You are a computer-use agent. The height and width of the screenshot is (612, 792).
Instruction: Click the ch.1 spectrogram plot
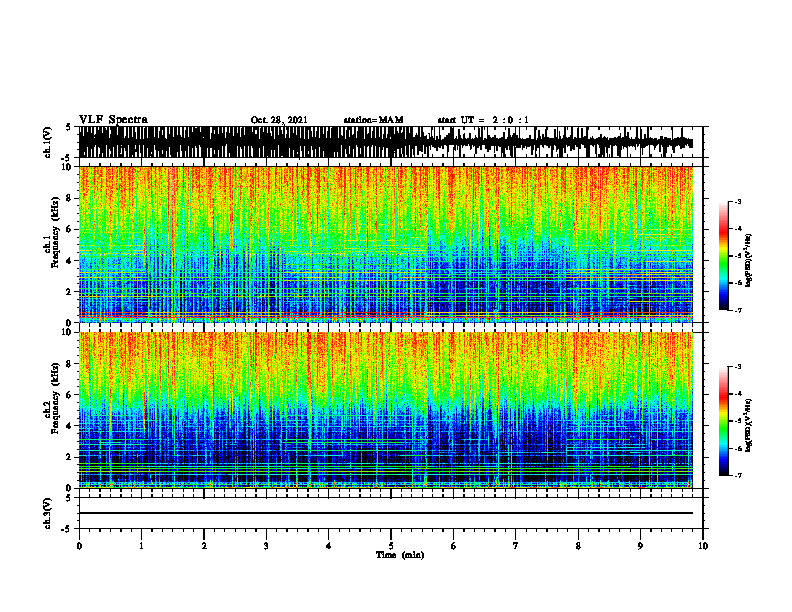pyautogui.click(x=385, y=244)
